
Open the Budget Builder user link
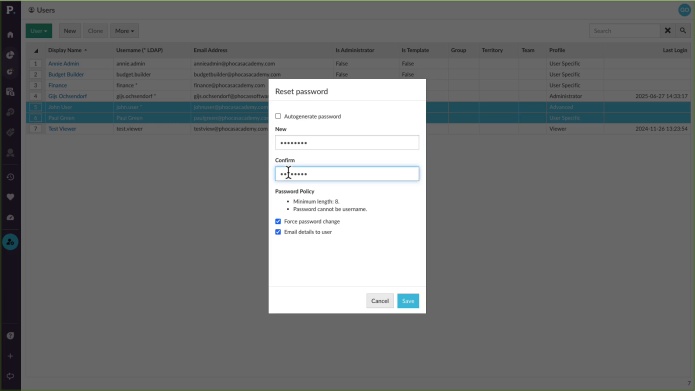click(66, 74)
